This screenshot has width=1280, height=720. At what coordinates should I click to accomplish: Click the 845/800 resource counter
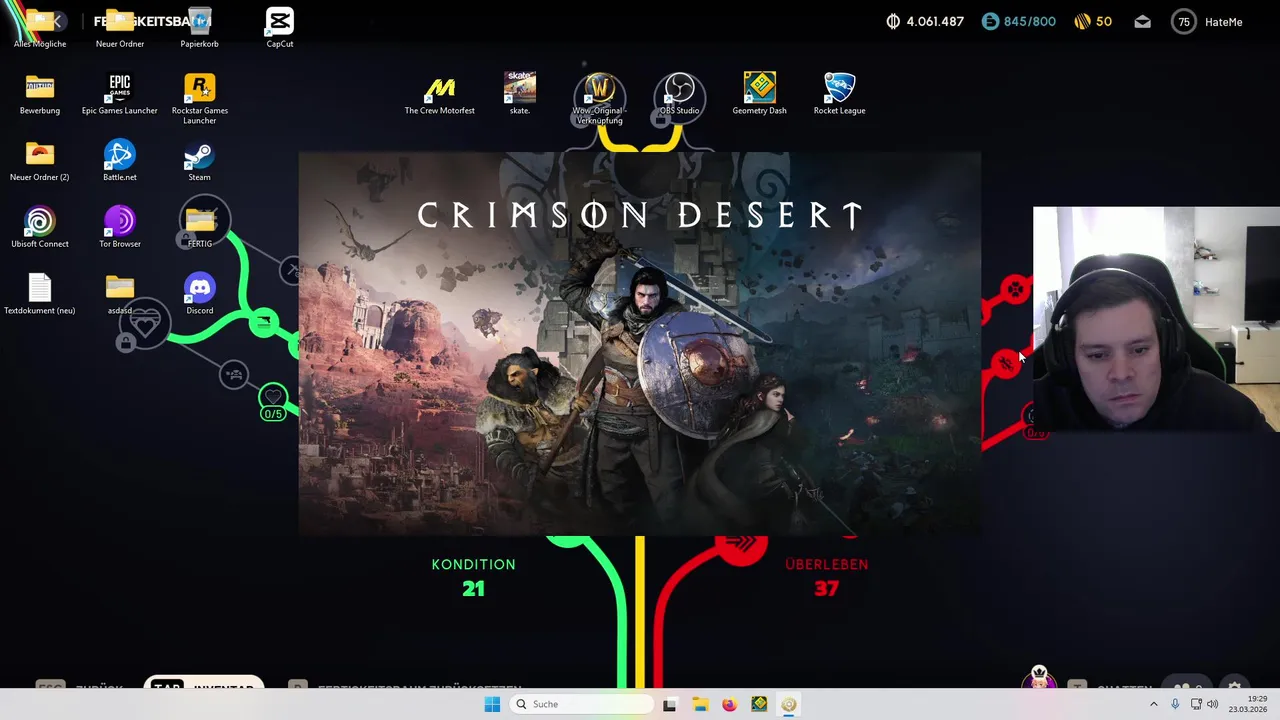click(1018, 21)
